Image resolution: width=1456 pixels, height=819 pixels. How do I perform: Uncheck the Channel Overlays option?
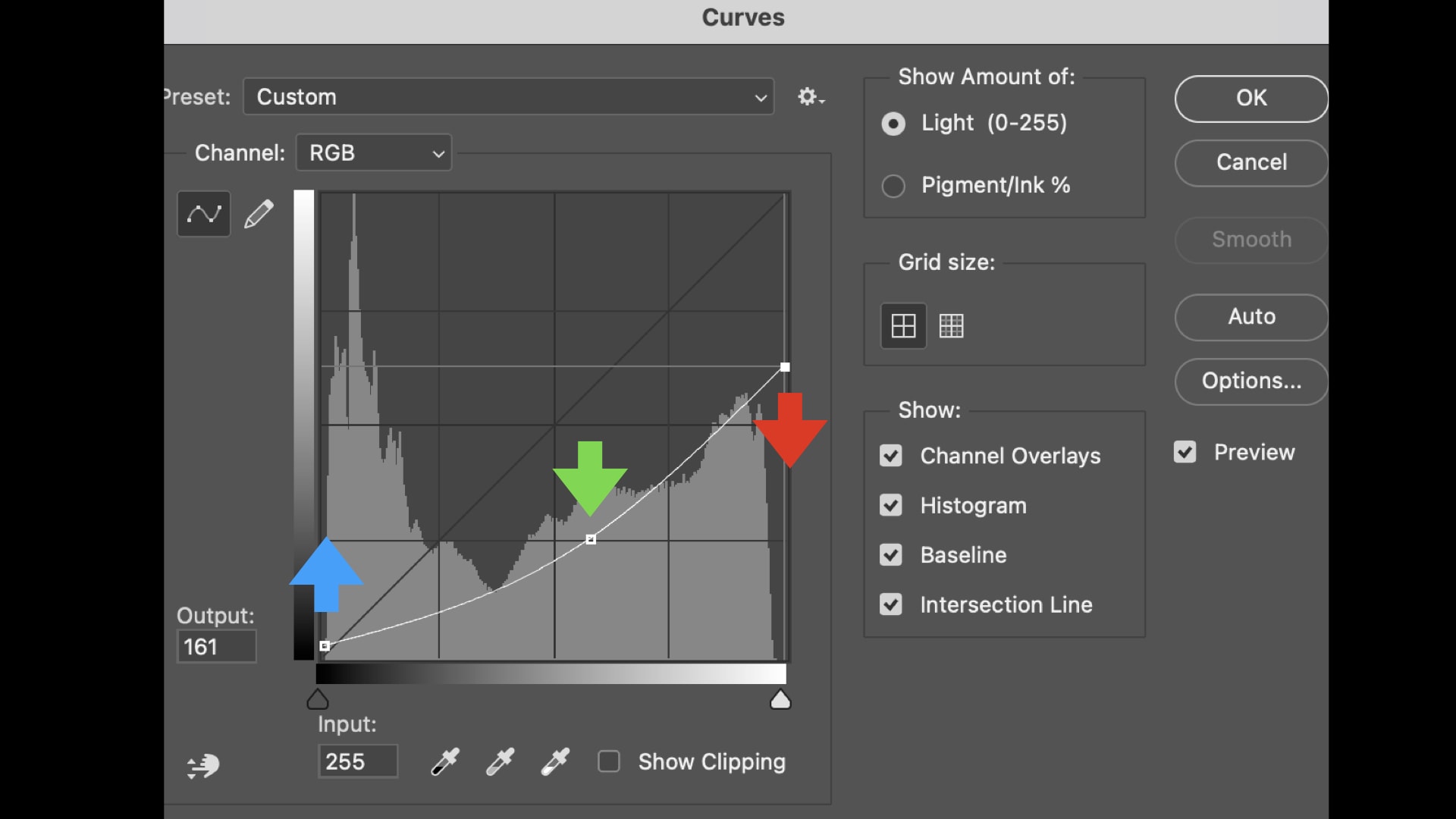[x=891, y=456]
